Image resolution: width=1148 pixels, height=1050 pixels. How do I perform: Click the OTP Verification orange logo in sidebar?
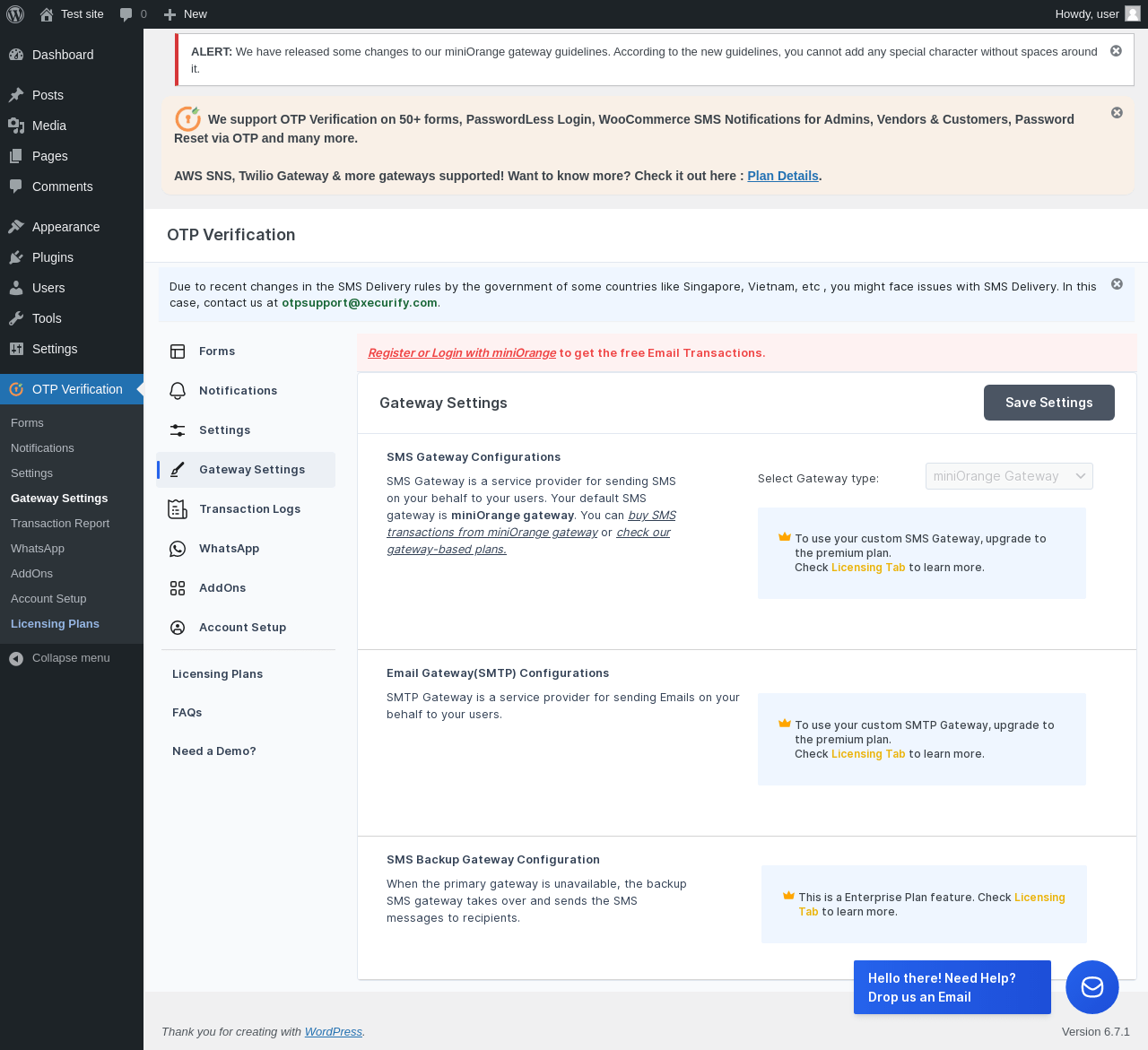point(16,389)
